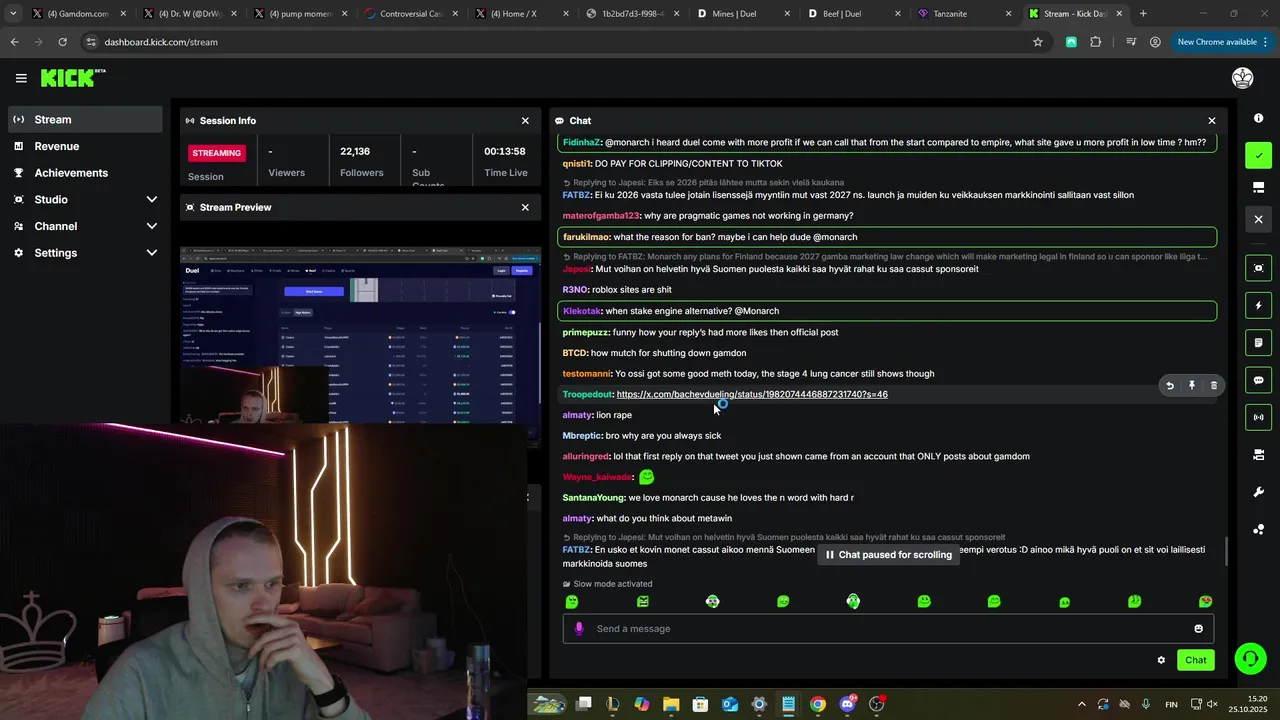
Task: Click the chat panel scrollbar thumb
Action: tap(1227, 550)
